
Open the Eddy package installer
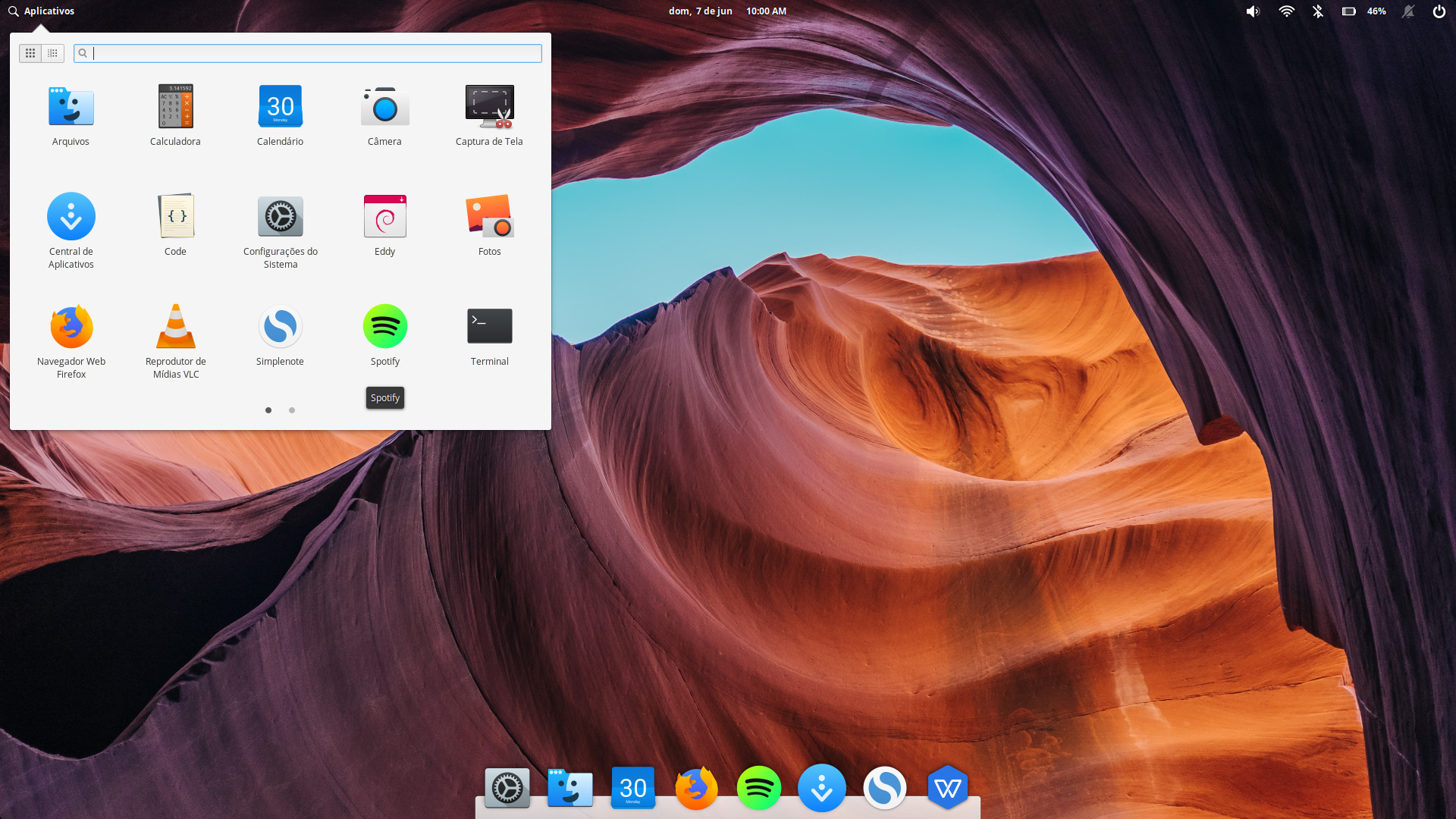[x=384, y=217]
